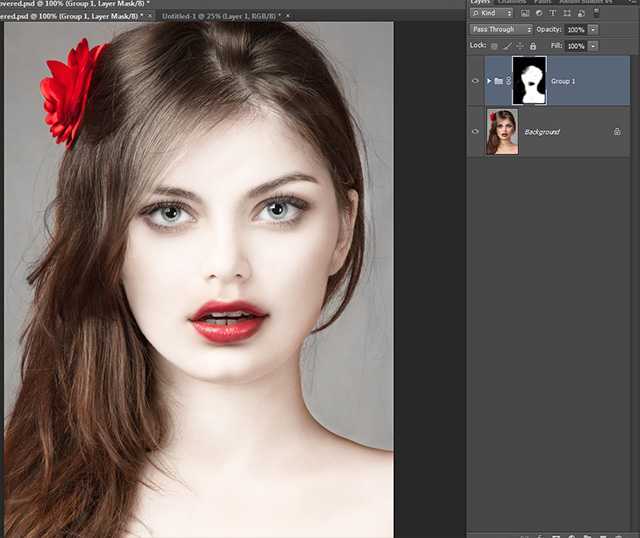Filter layers by adjustment layer icon
The width and height of the screenshot is (640, 538).
coord(539,14)
